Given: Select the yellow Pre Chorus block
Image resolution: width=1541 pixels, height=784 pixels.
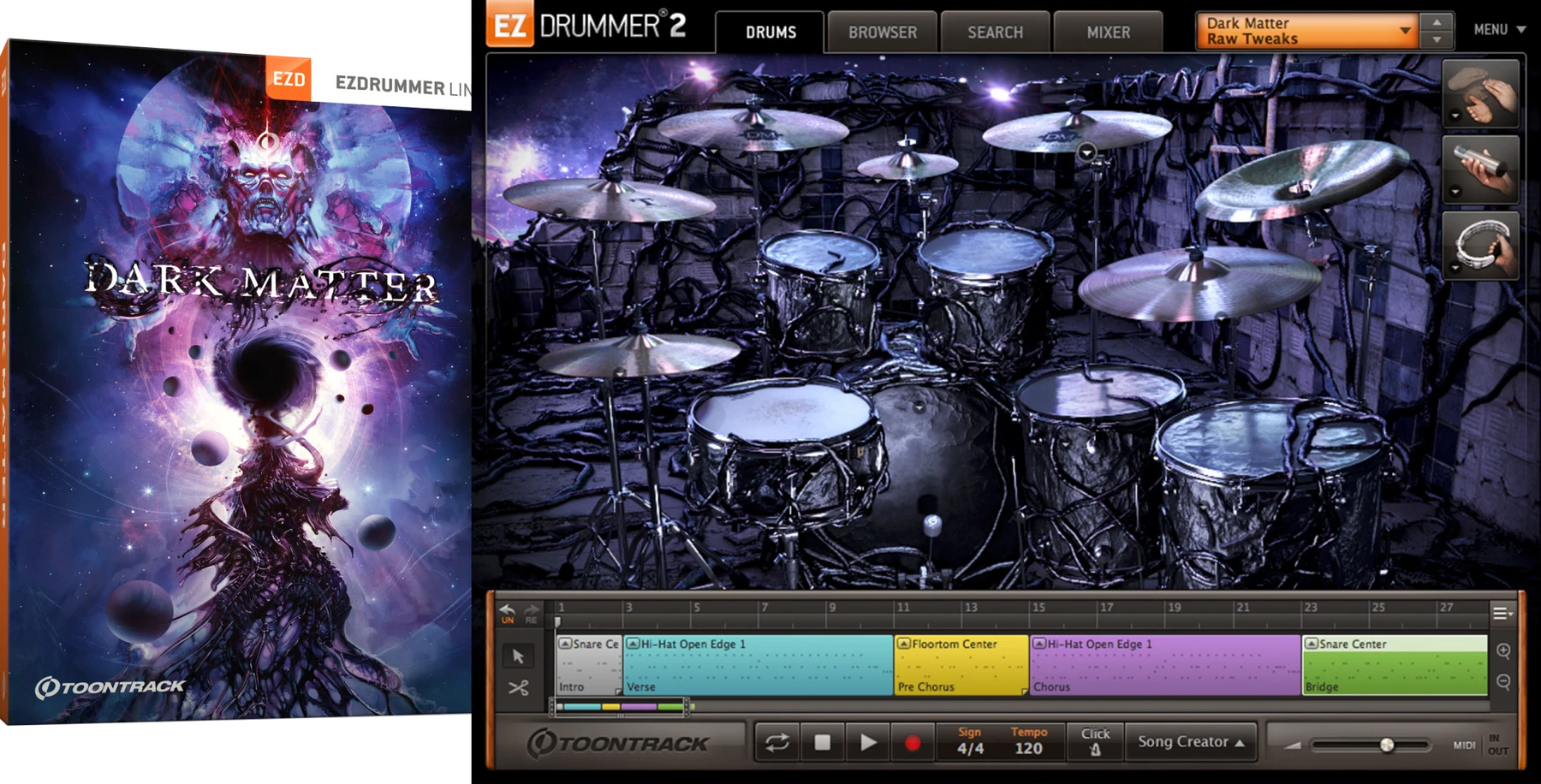Looking at the screenshot, I should click(961, 665).
